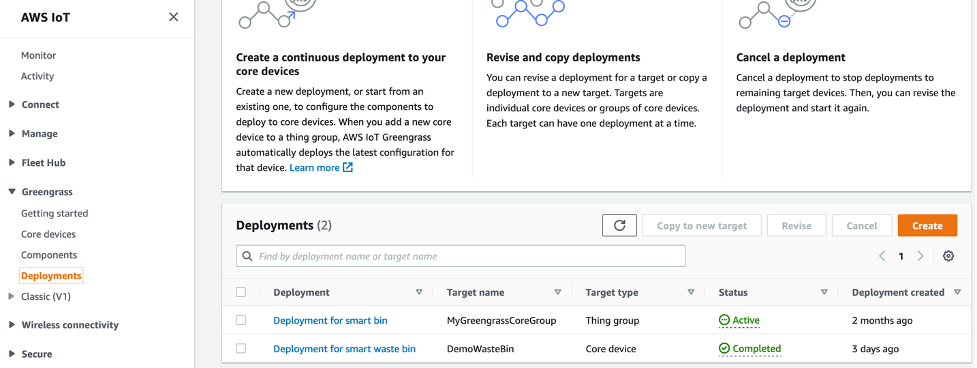Refresh the deployments list

[x=619, y=225]
